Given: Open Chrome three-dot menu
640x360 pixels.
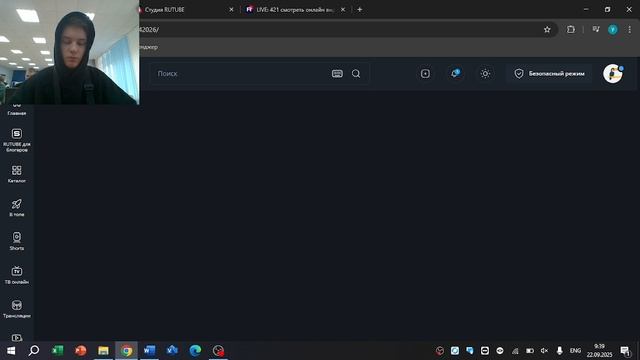Looking at the screenshot, I should coord(629,29).
